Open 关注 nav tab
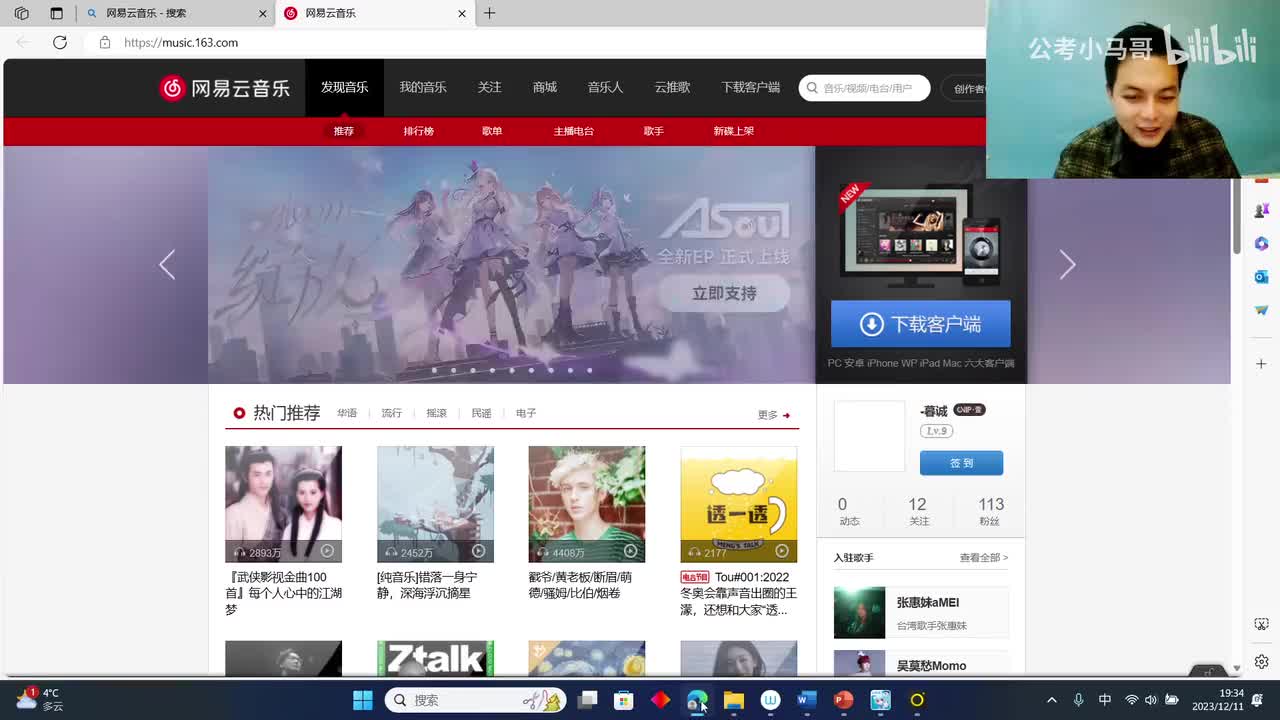Viewport: 1280px width, 720px height. tap(489, 87)
